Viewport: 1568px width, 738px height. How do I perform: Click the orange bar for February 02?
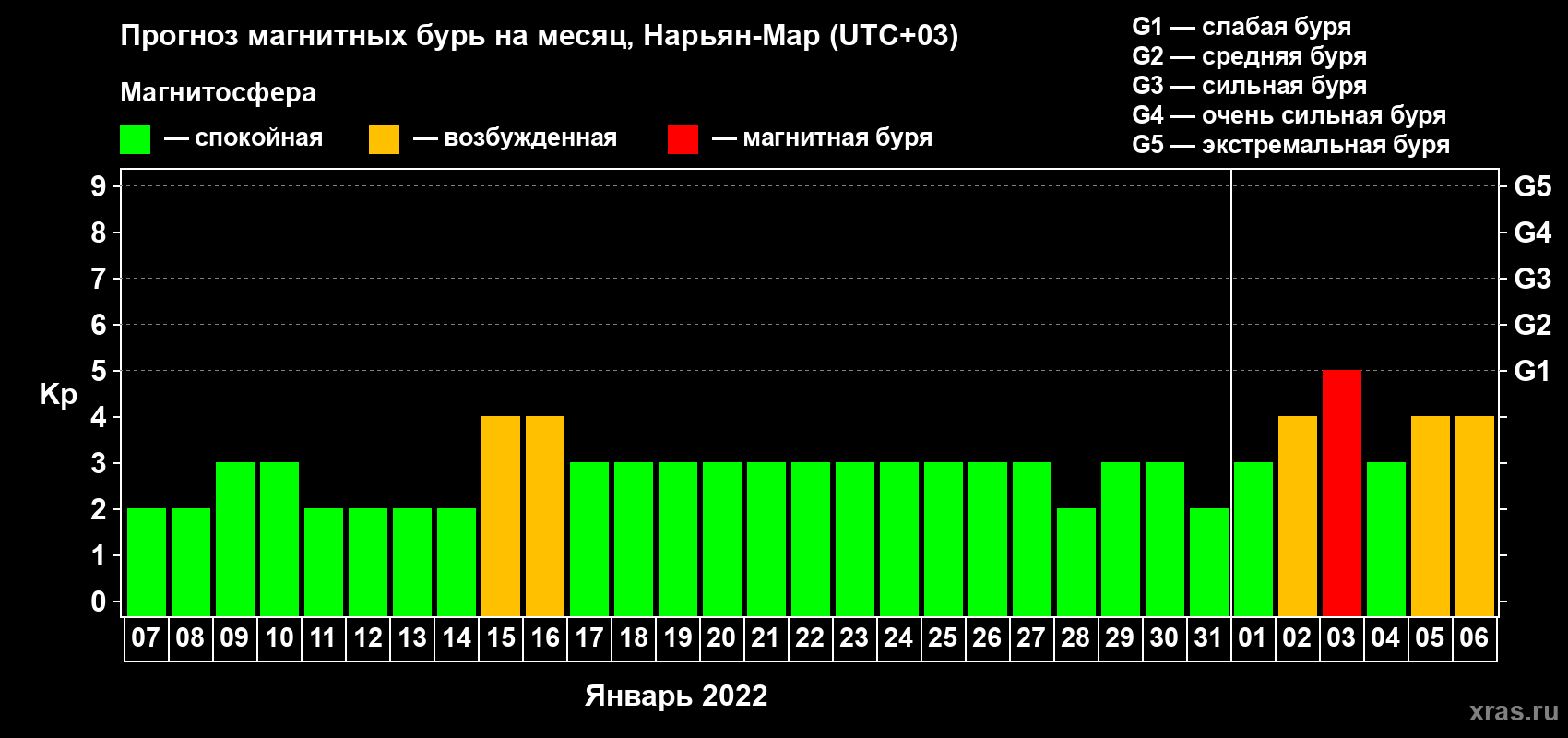[x=1297, y=516]
